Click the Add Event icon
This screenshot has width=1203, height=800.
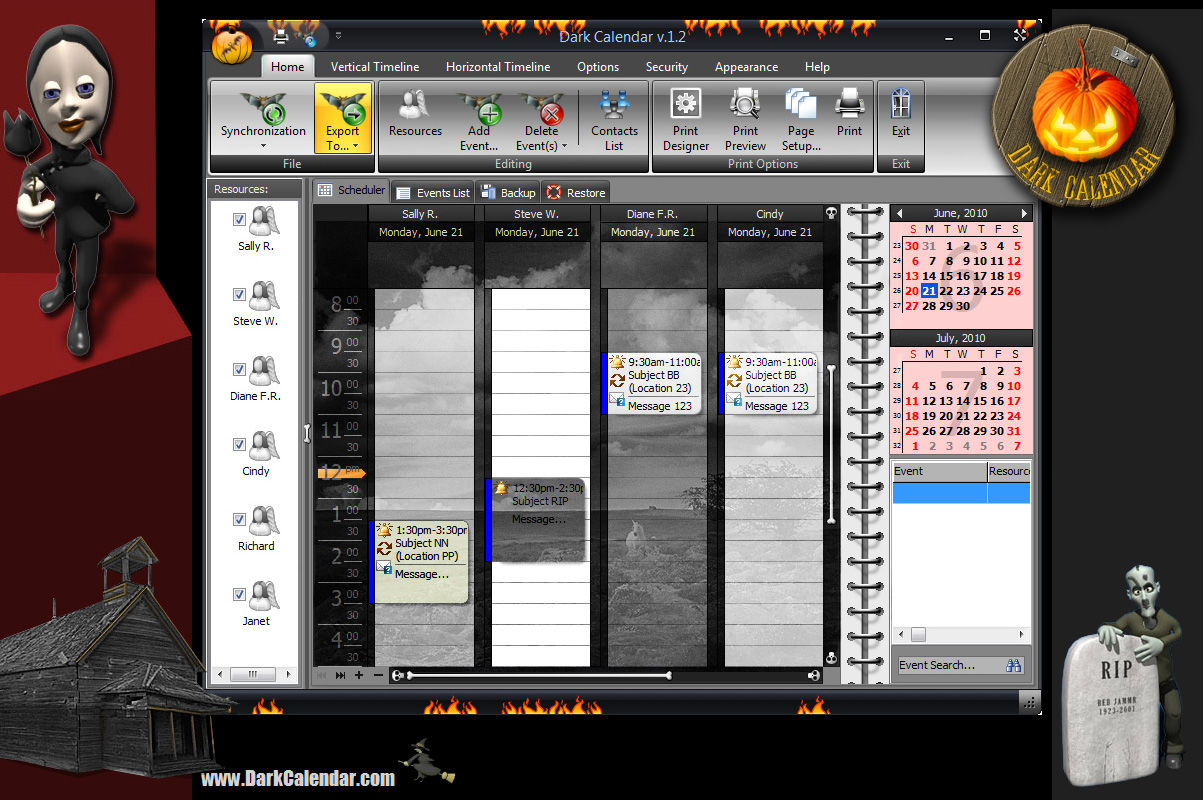point(479,106)
